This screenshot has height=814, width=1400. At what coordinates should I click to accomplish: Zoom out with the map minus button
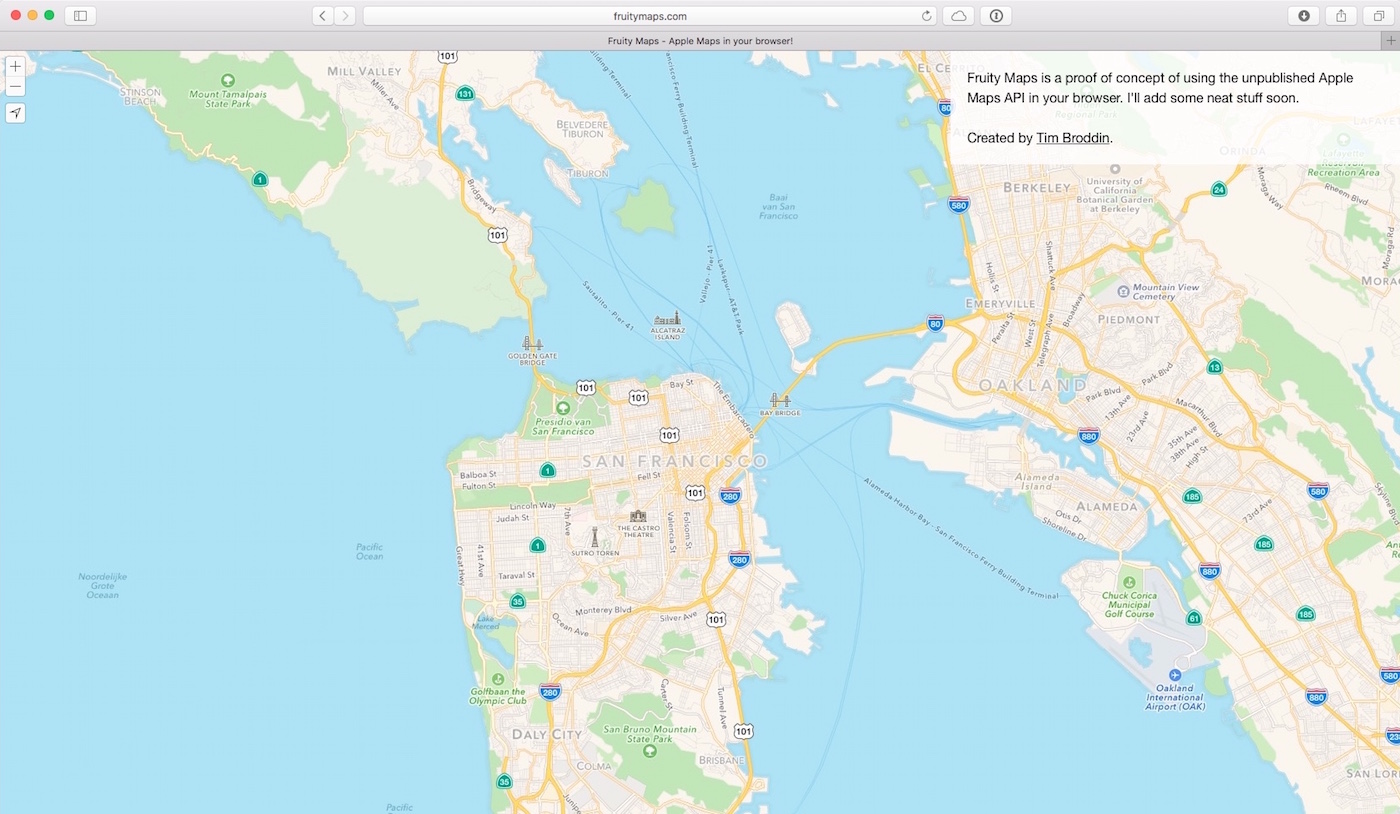tap(15, 87)
